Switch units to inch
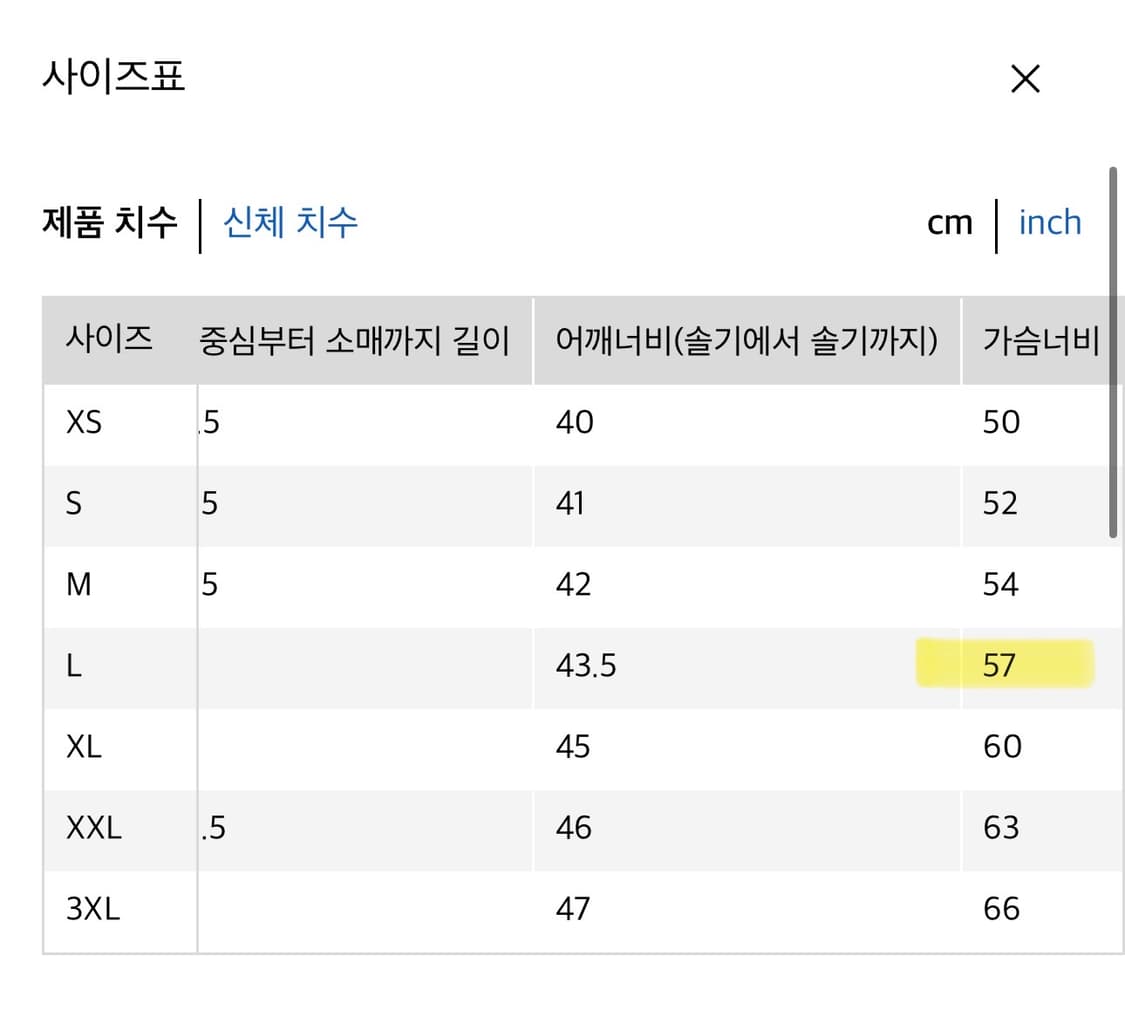Image resolution: width=1125 pixels, height=1025 pixels. [1049, 223]
